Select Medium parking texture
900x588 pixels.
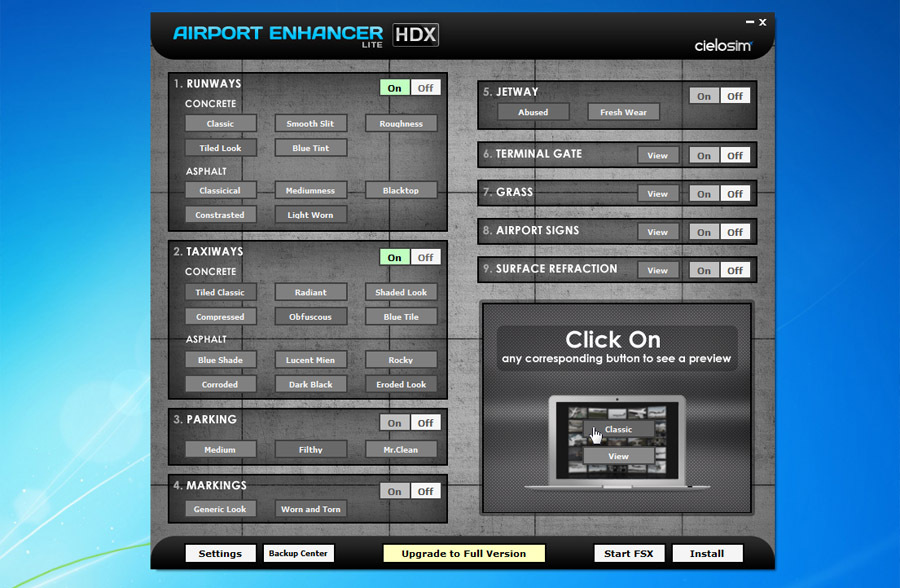point(220,450)
